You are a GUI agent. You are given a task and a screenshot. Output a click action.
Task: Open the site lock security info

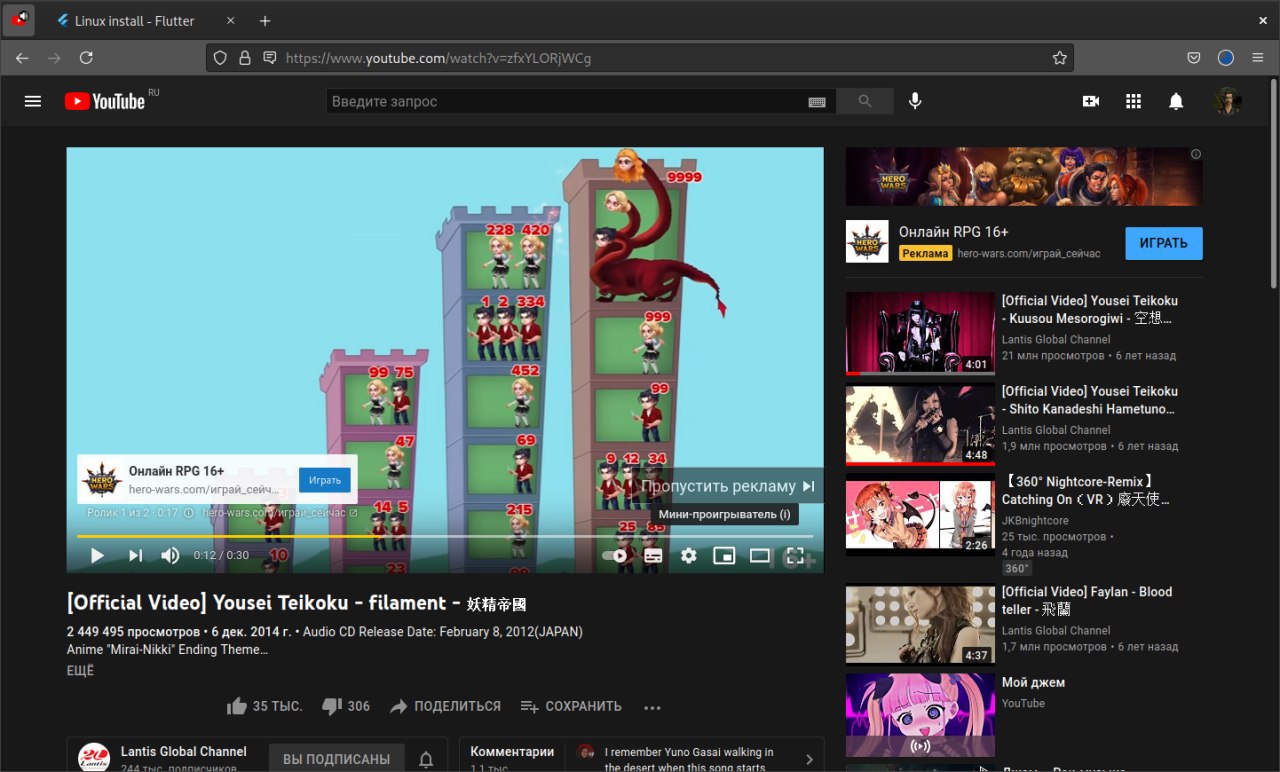coord(245,58)
